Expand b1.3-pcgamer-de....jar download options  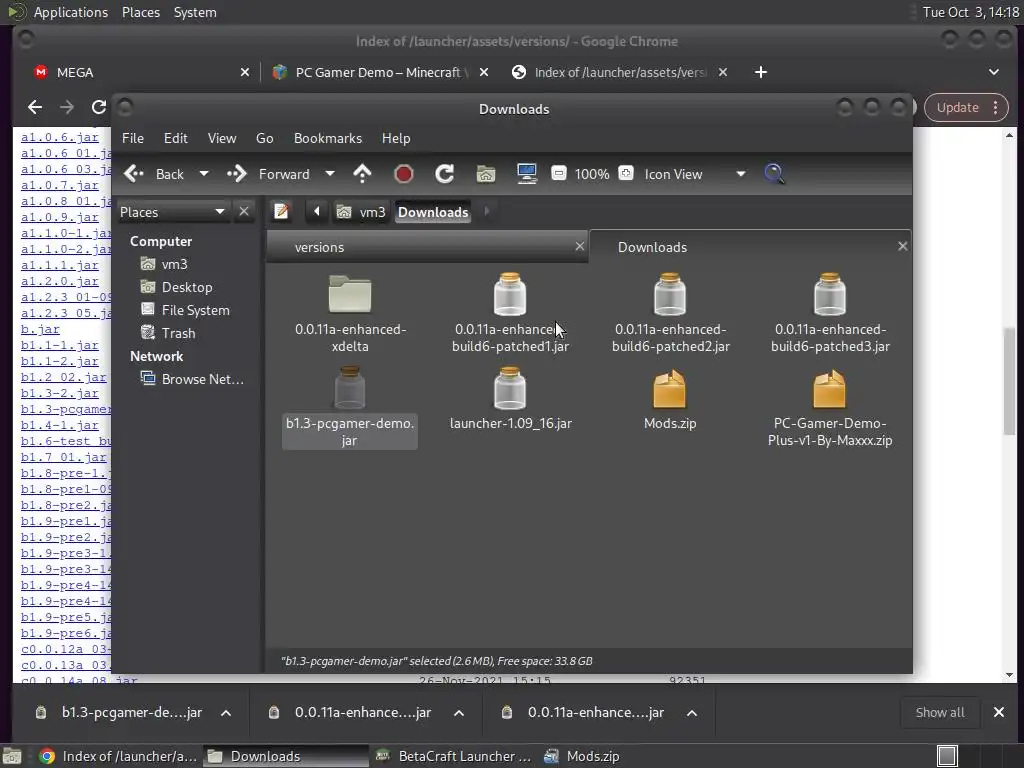[226, 712]
